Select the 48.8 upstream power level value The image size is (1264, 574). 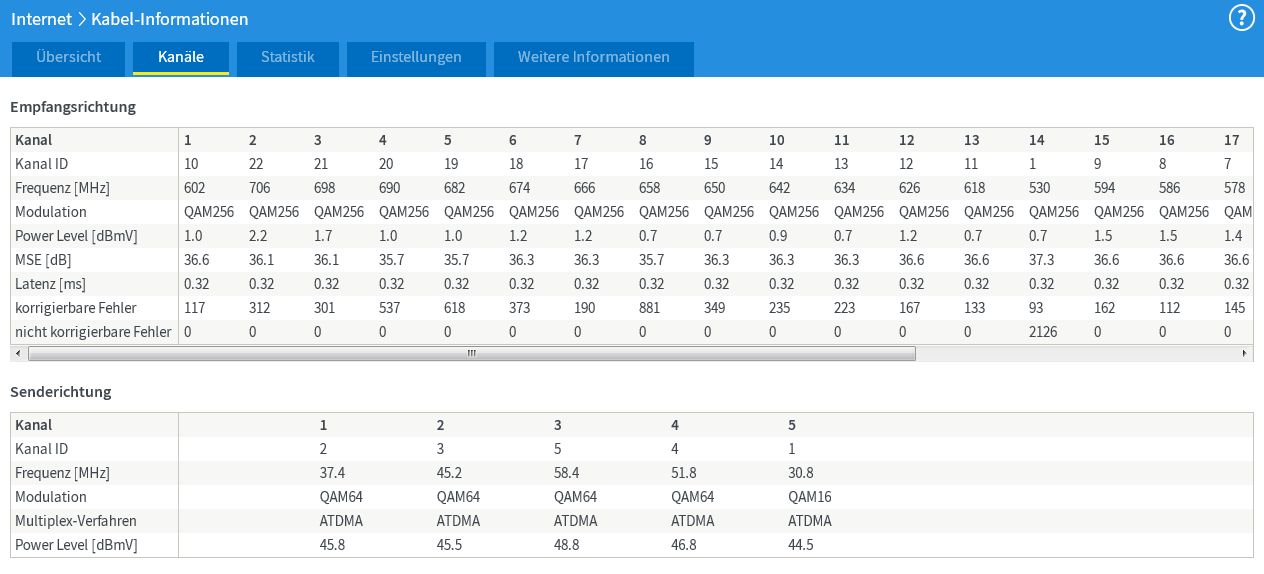click(x=567, y=545)
